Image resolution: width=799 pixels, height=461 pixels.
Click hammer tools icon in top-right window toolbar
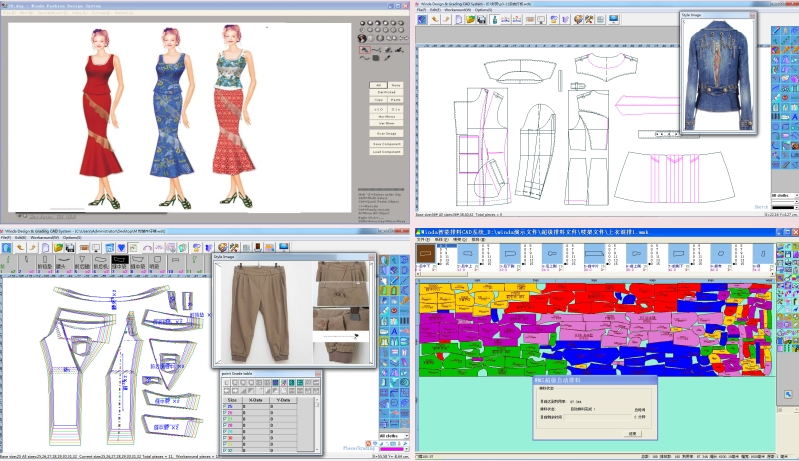pos(589,19)
